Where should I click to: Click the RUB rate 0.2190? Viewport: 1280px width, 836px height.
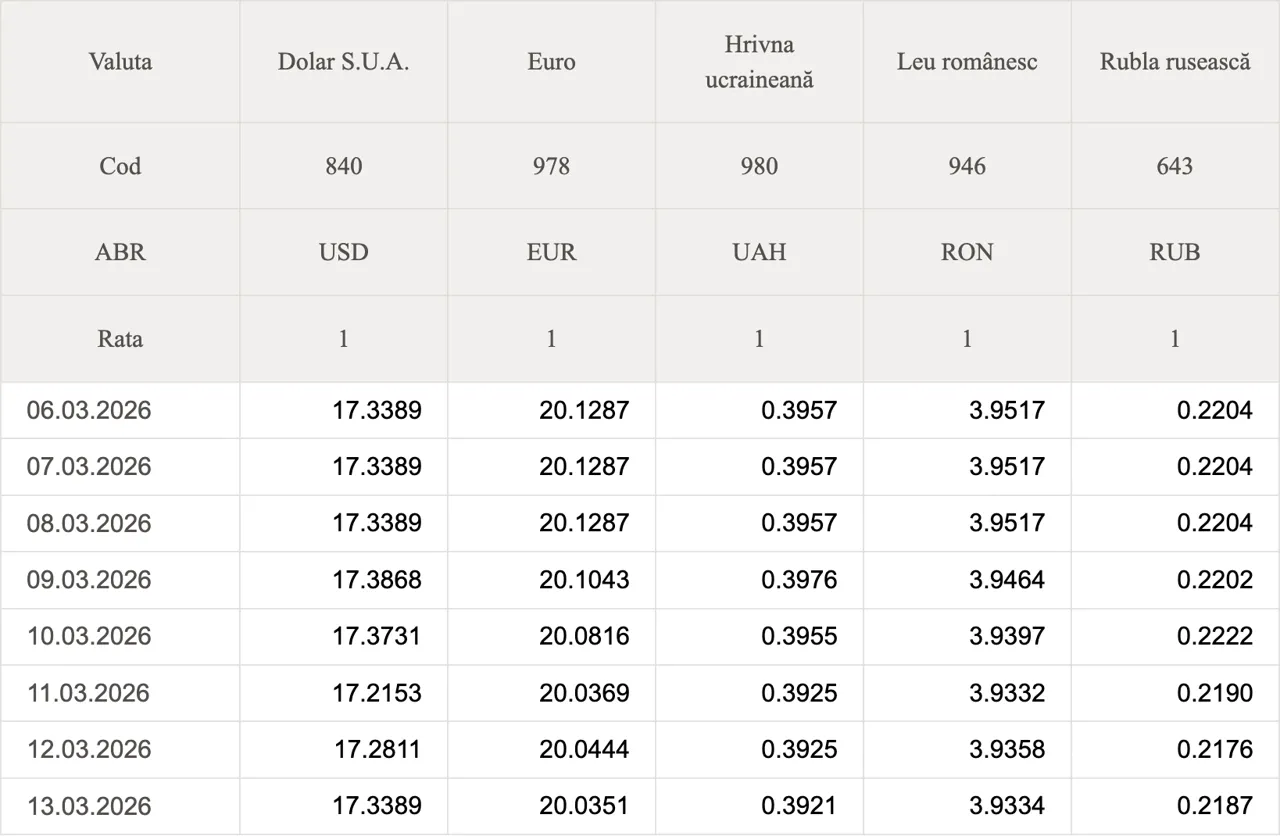point(1215,693)
